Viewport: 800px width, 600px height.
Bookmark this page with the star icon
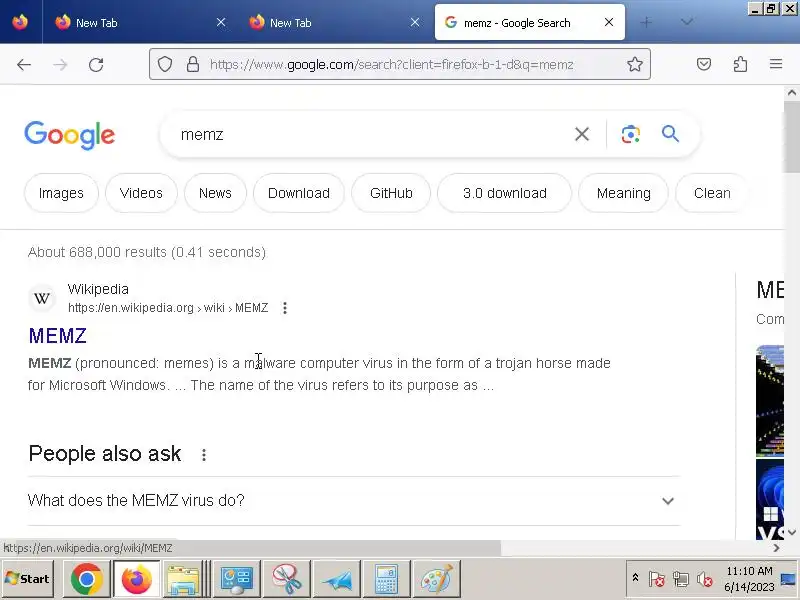635,64
